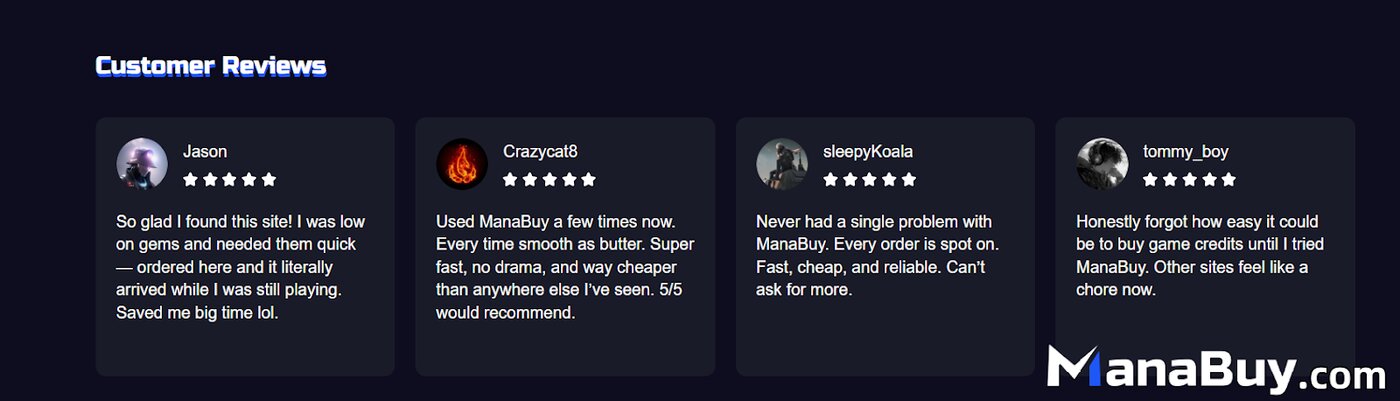The width and height of the screenshot is (1400, 401).
Task: Click the last star in tommy_boy's rating
Action: [x=1228, y=180]
